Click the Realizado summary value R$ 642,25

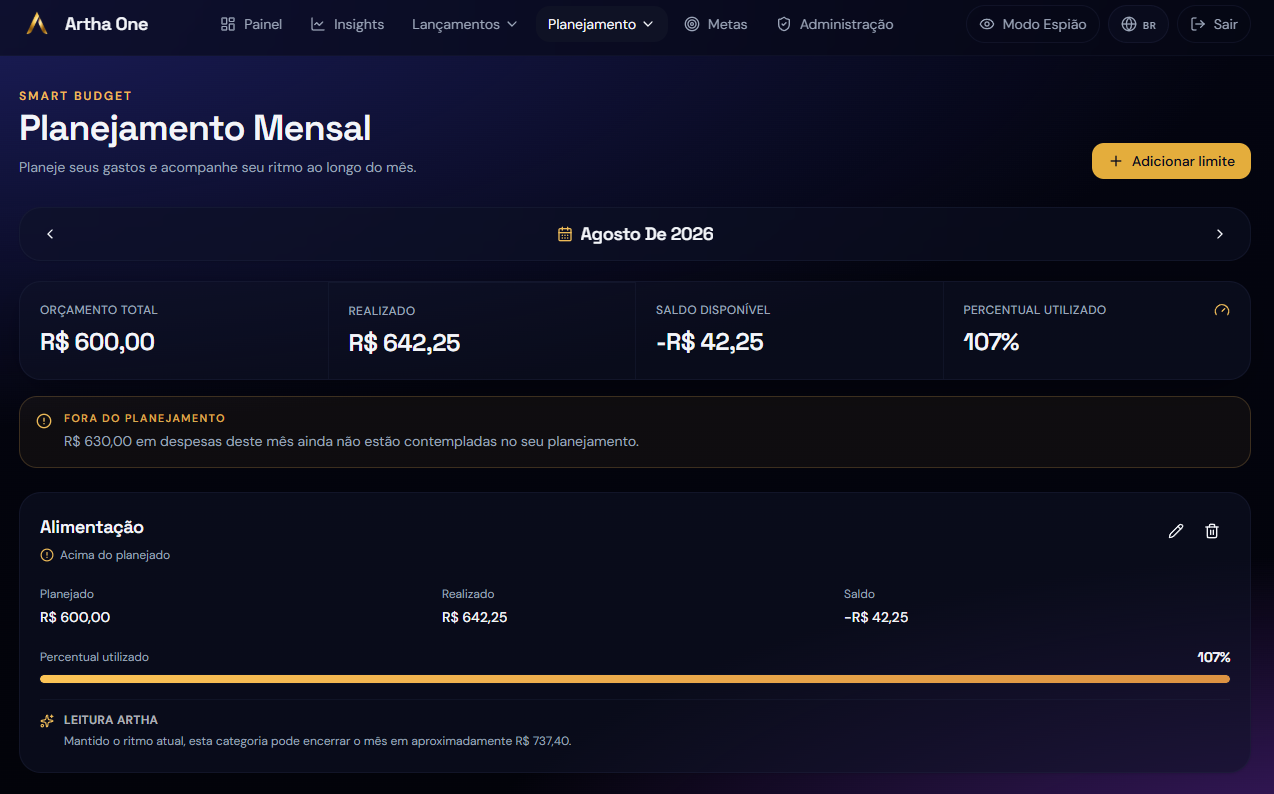point(404,343)
